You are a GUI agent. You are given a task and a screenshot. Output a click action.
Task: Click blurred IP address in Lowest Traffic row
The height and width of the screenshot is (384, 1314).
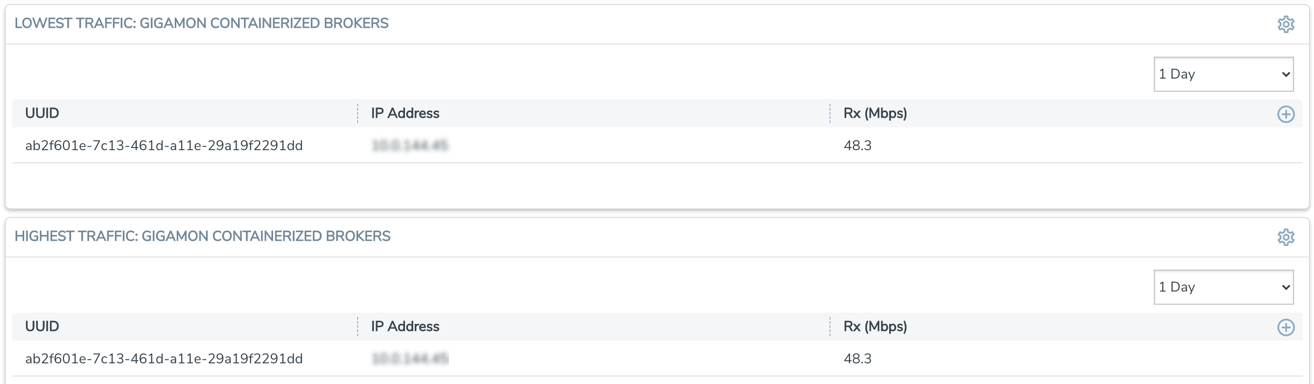410,146
